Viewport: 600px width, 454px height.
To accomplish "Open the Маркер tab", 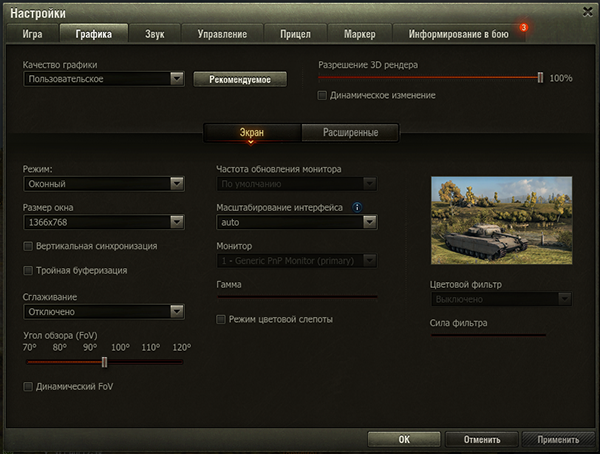I will click(x=360, y=34).
